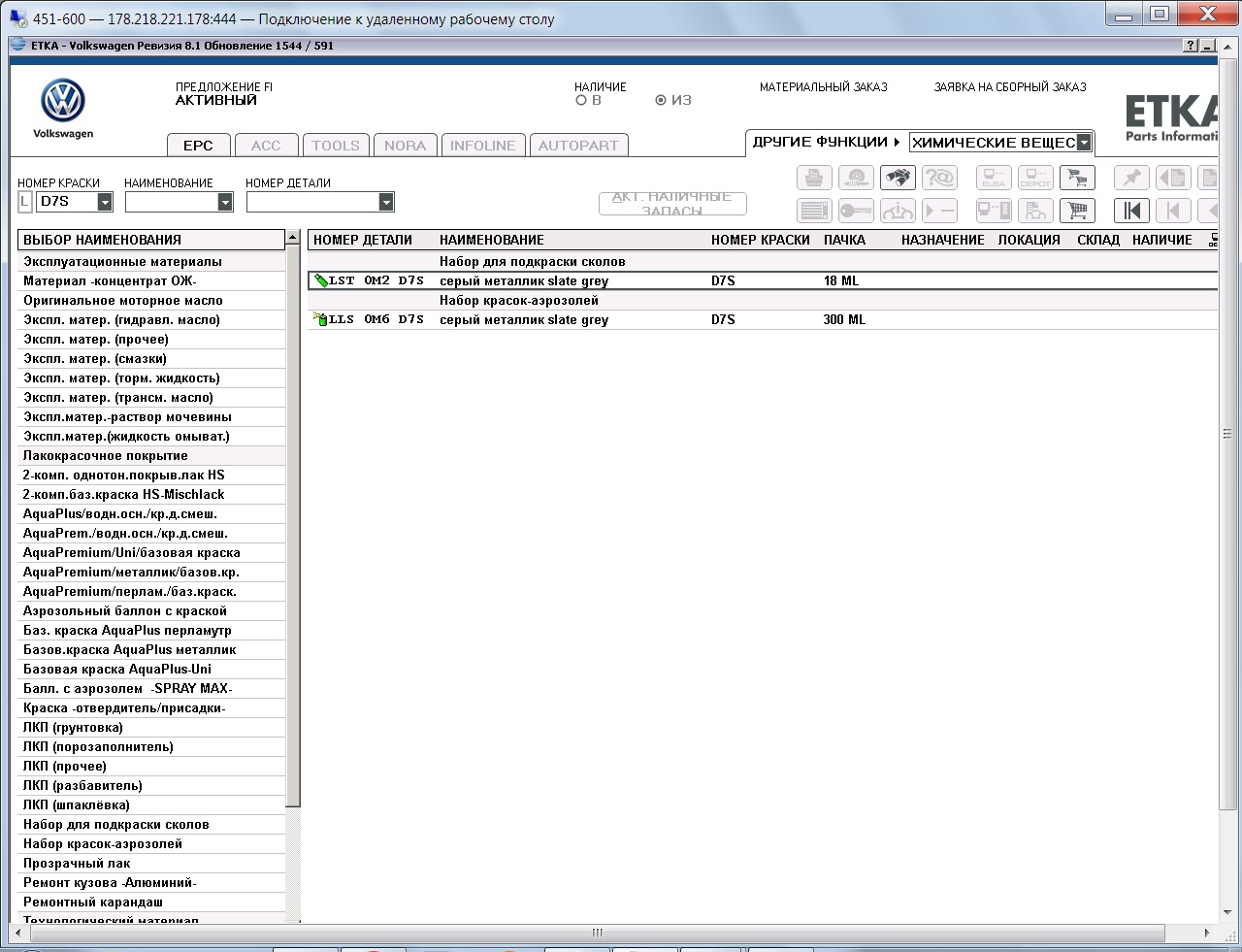Click the key icon in the toolbar
Screen dimensions: 1242x952
click(856, 211)
